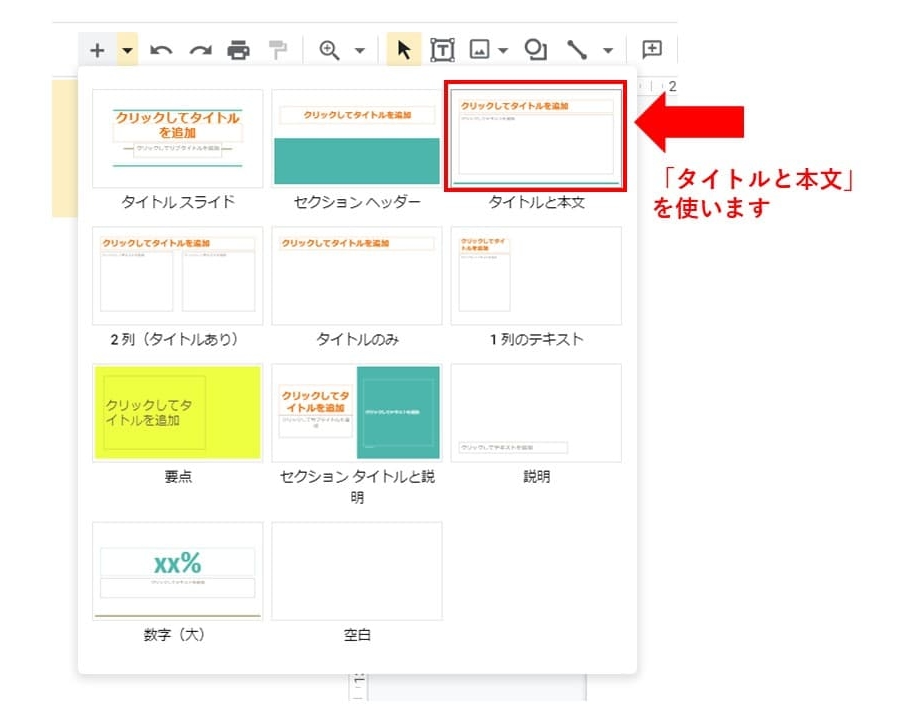Click the add comment icon
The width and height of the screenshot is (905, 720).
pos(652,50)
